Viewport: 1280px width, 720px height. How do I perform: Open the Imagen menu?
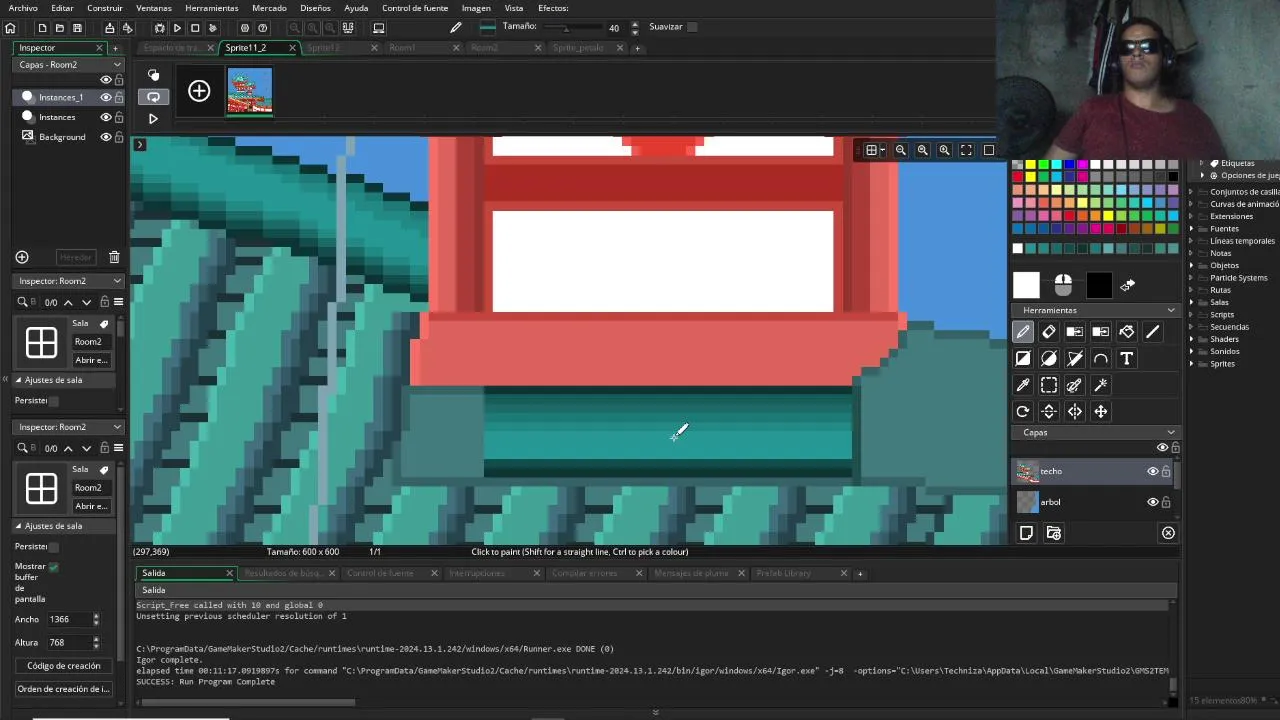pyautogui.click(x=476, y=8)
